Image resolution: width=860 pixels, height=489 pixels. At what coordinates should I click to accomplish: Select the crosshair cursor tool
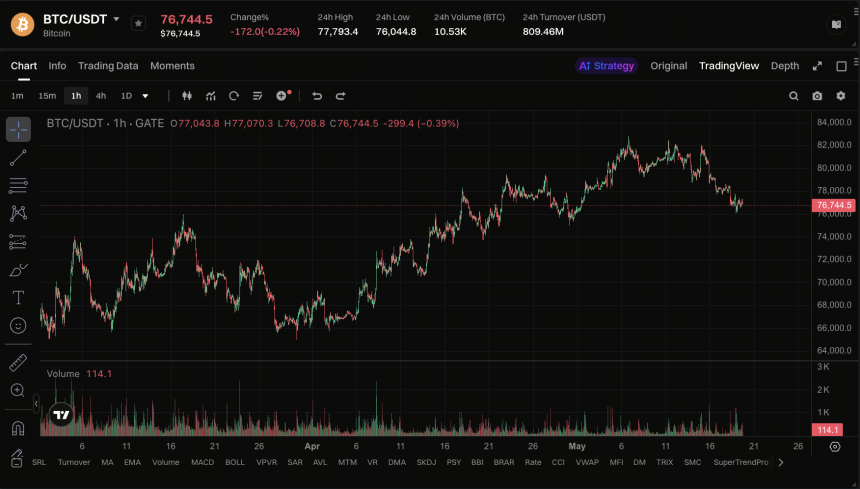click(x=18, y=130)
